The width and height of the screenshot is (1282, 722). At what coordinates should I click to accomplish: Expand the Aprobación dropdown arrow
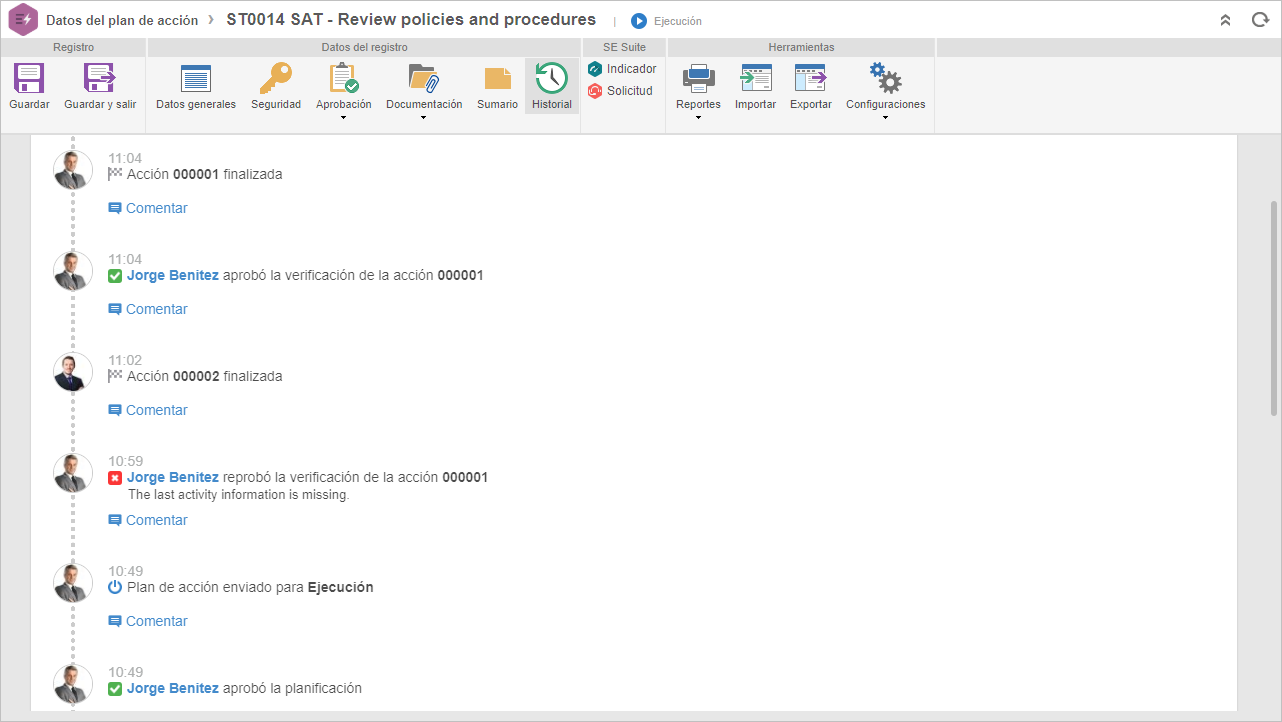pos(344,118)
